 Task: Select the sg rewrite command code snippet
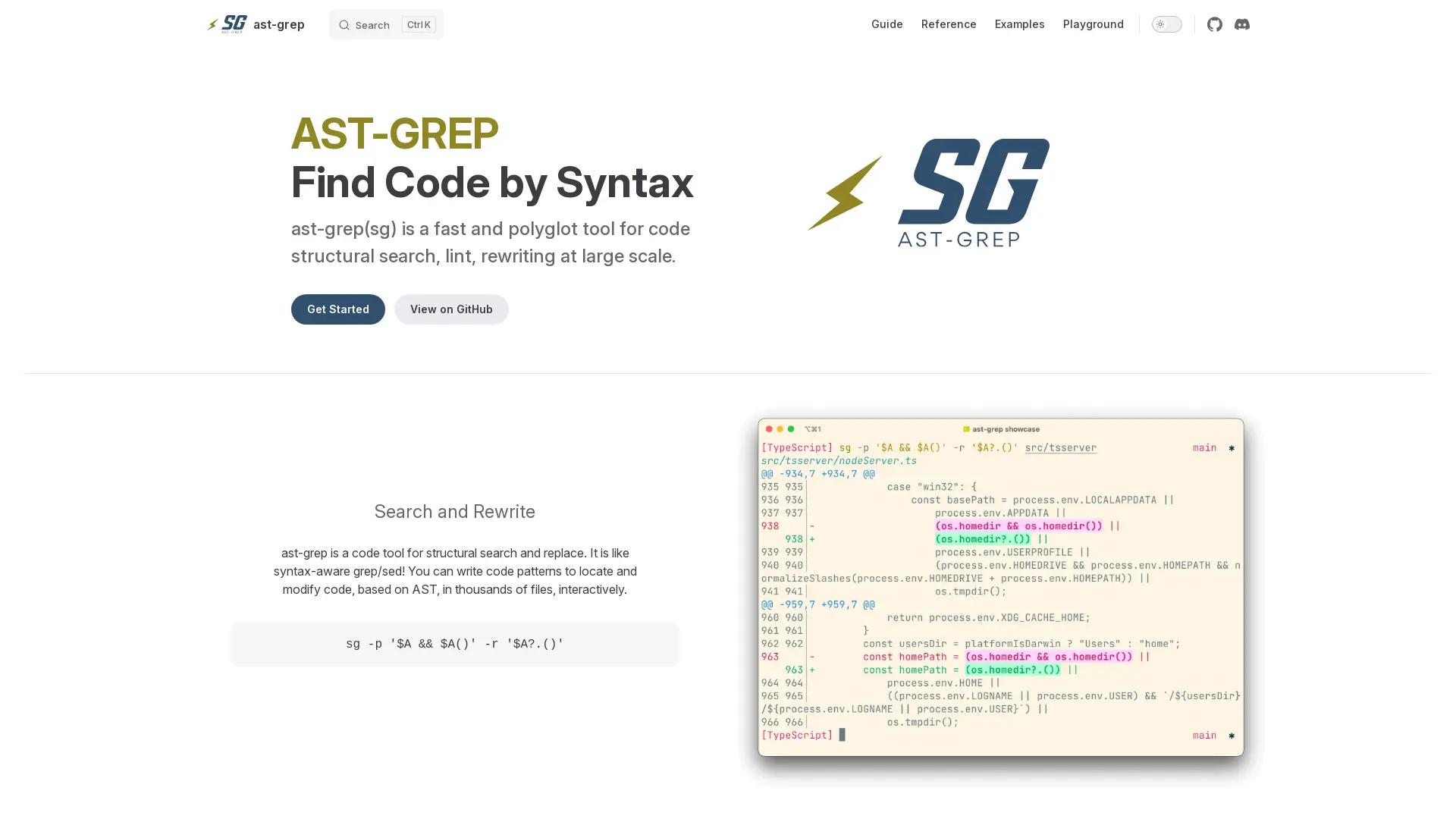[x=454, y=643]
